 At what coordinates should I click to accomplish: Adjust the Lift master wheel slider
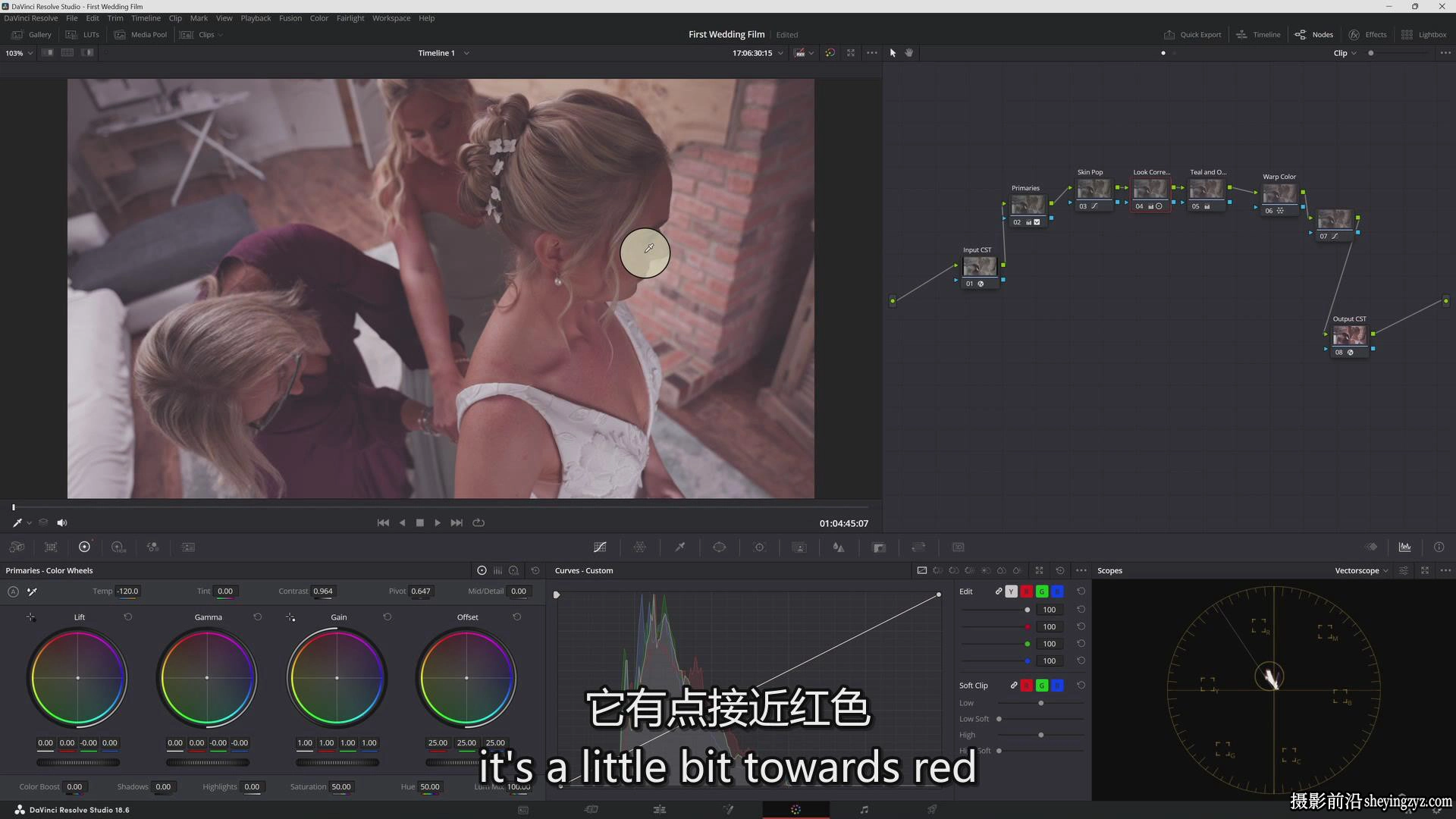pos(78,762)
